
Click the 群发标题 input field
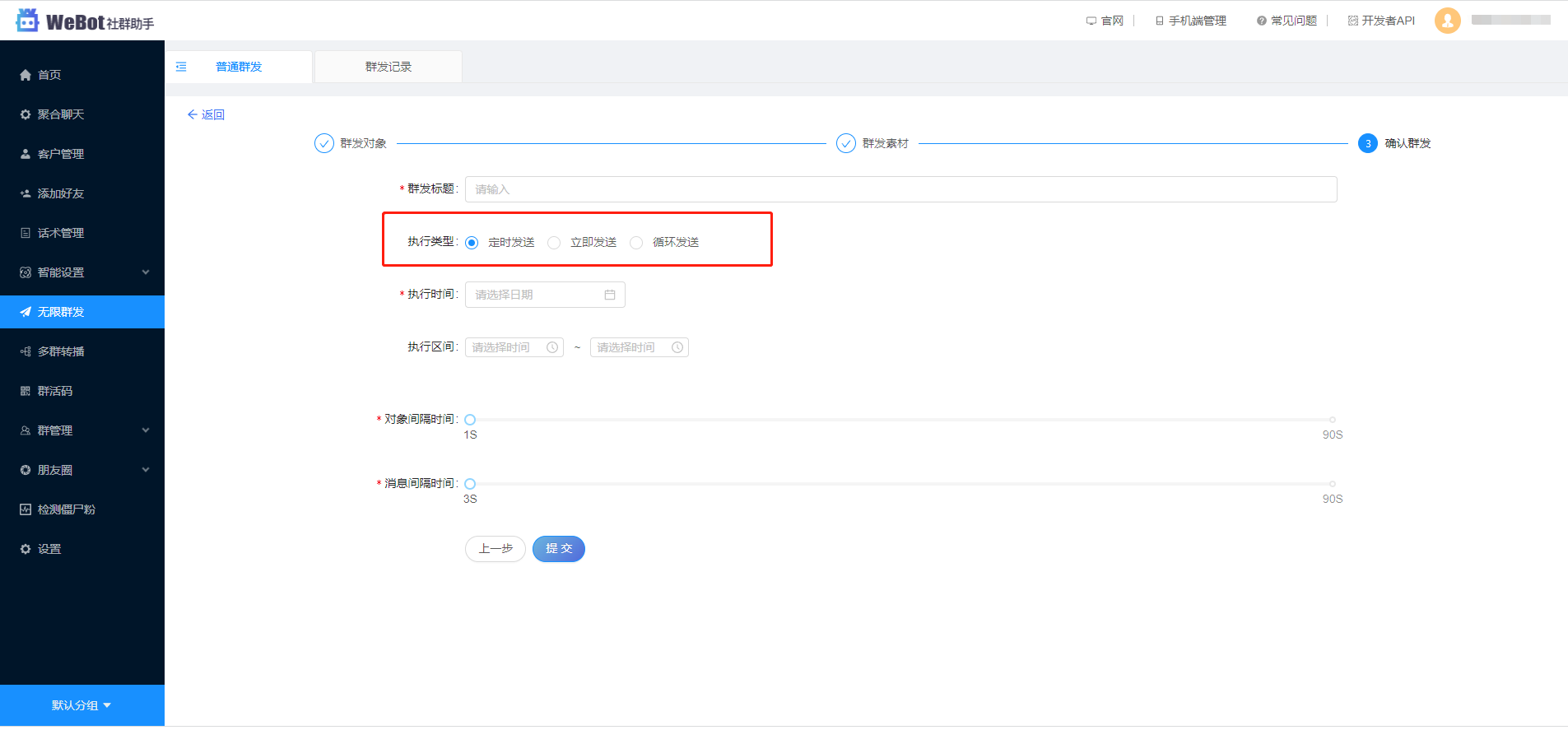901,189
